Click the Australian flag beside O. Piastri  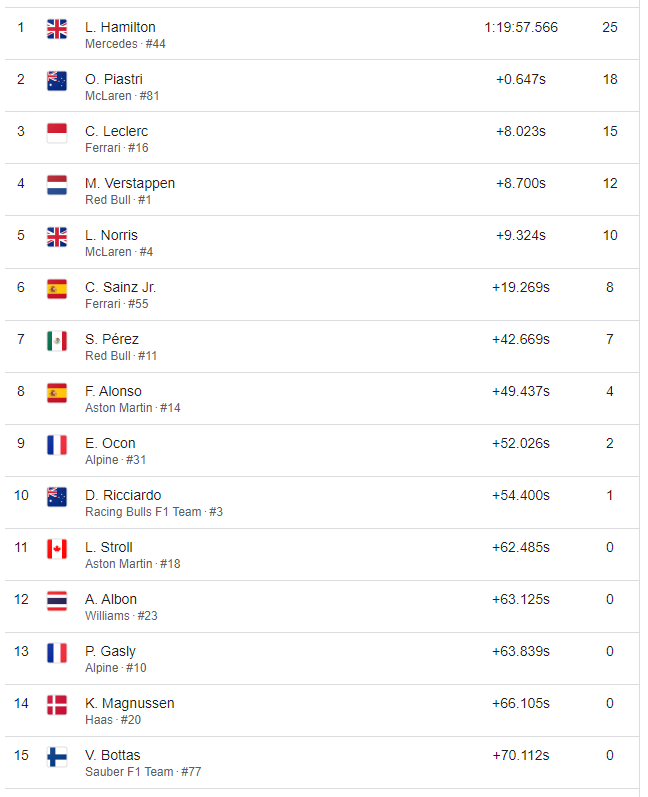pos(56,81)
